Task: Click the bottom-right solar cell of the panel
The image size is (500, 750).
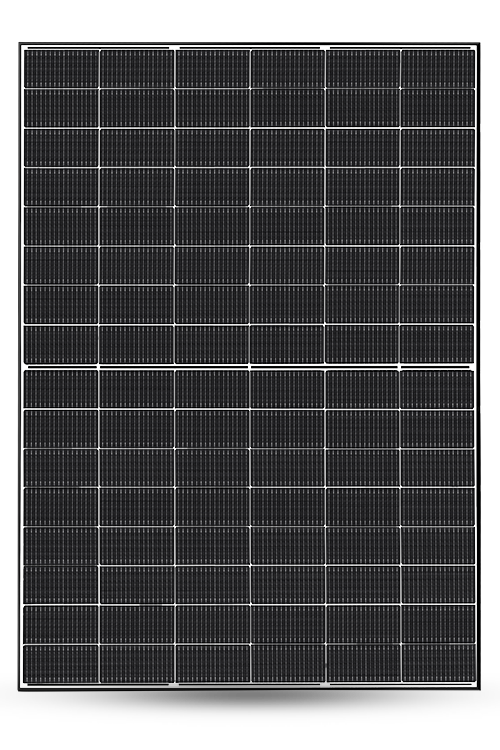Action: point(439,663)
